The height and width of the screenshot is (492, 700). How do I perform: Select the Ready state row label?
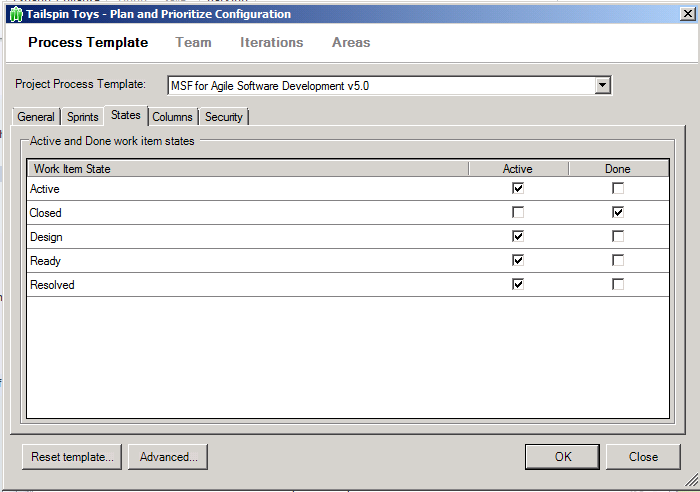[x=45, y=261]
